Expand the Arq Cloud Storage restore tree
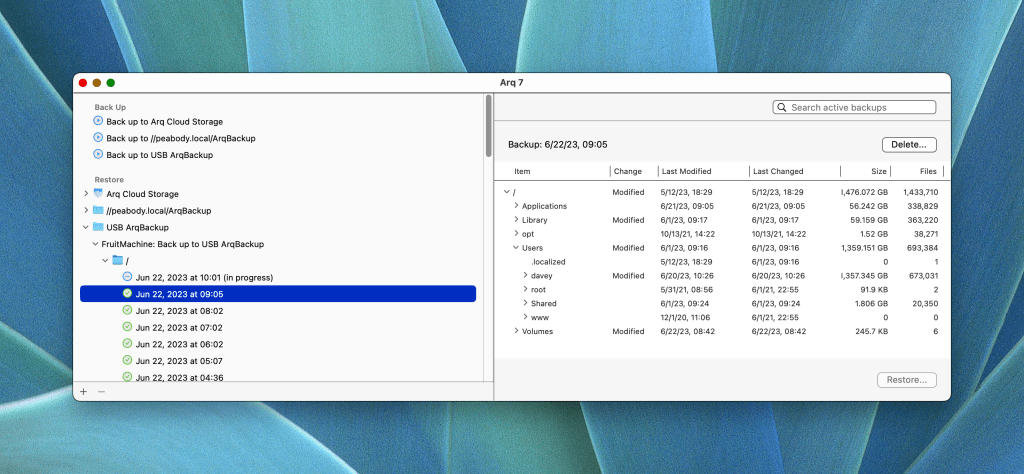1024x474 pixels. (x=86, y=194)
